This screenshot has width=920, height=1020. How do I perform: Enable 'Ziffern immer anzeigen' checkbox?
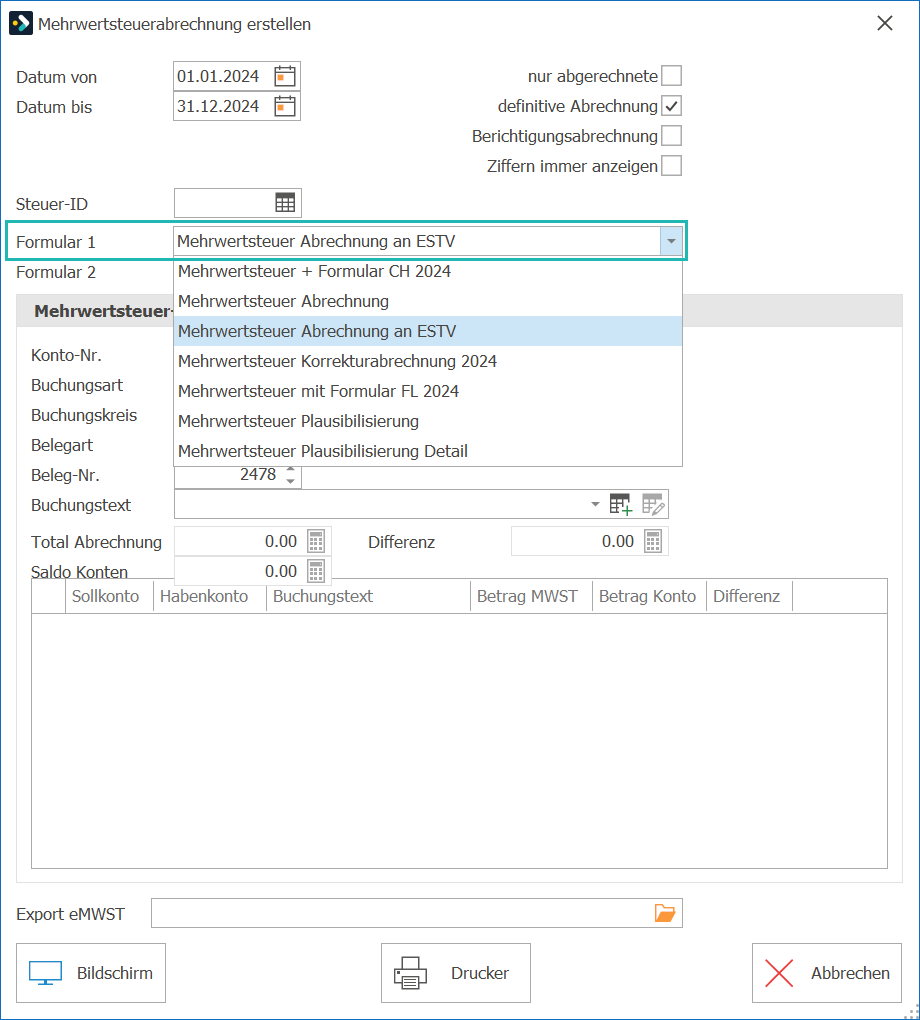(671, 165)
